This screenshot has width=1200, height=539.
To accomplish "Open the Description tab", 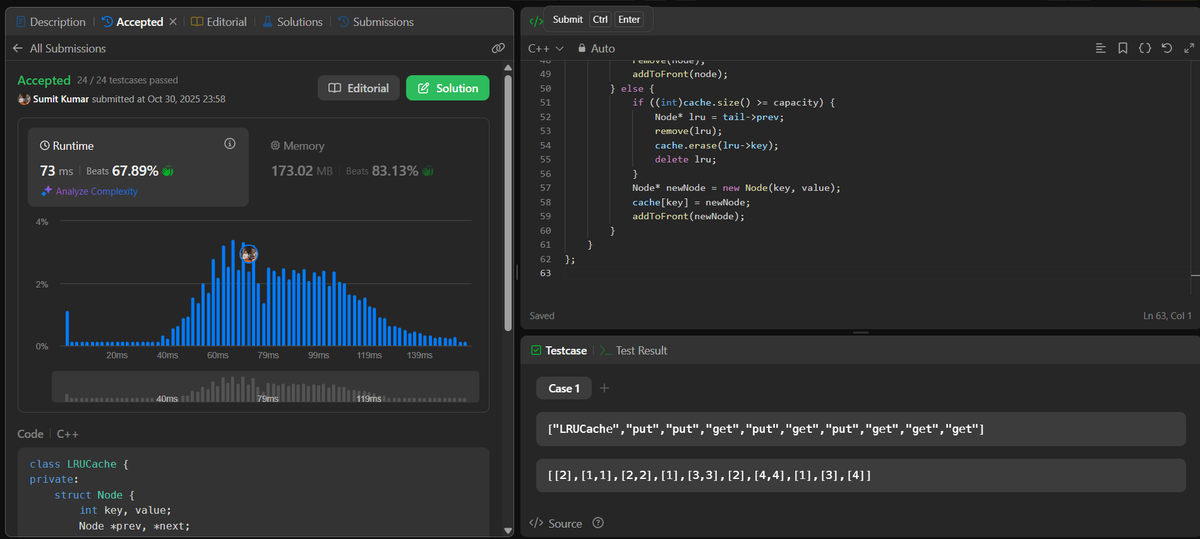I will click(51, 21).
